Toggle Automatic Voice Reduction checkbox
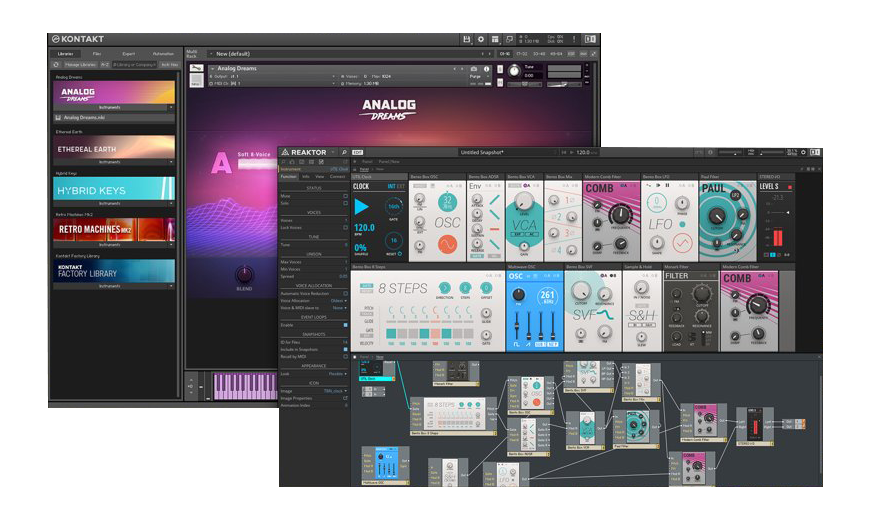 345,294
